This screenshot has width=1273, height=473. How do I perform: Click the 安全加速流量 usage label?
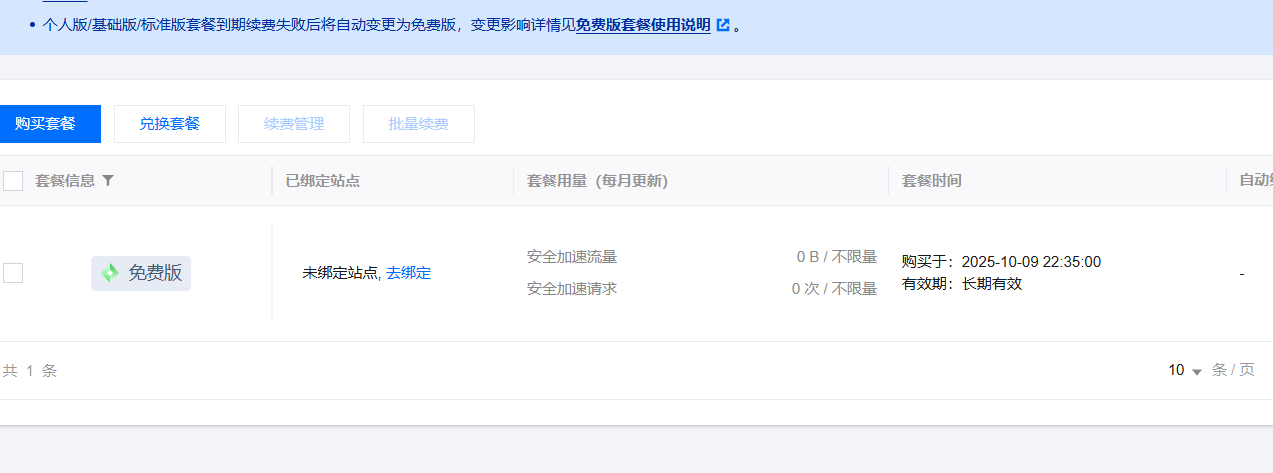tap(572, 257)
